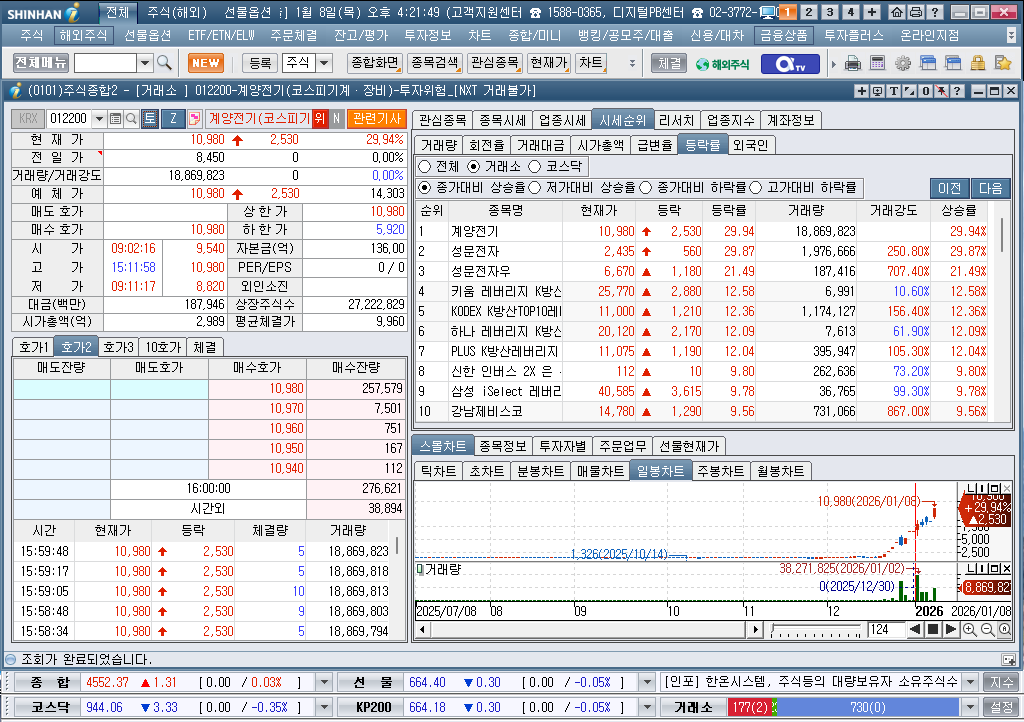Open the 해외주식 main menu
The width and height of the screenshot is (1024, 722).
tap(83, 35)
